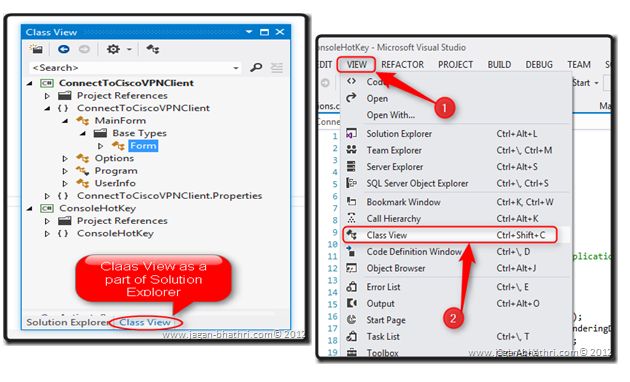Select the UserInfo class
Viewport: 630px width, 382px height.
click(x=115, y=183)
